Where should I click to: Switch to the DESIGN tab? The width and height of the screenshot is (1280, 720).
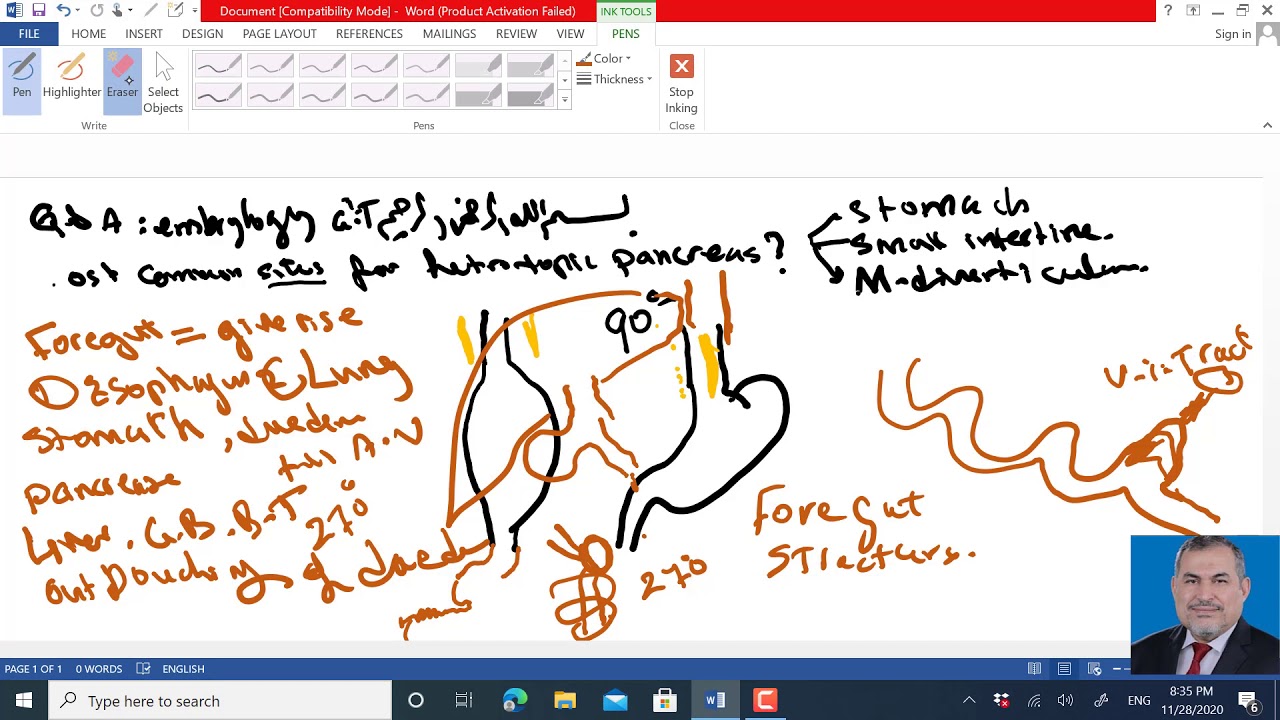coord(202,34)
